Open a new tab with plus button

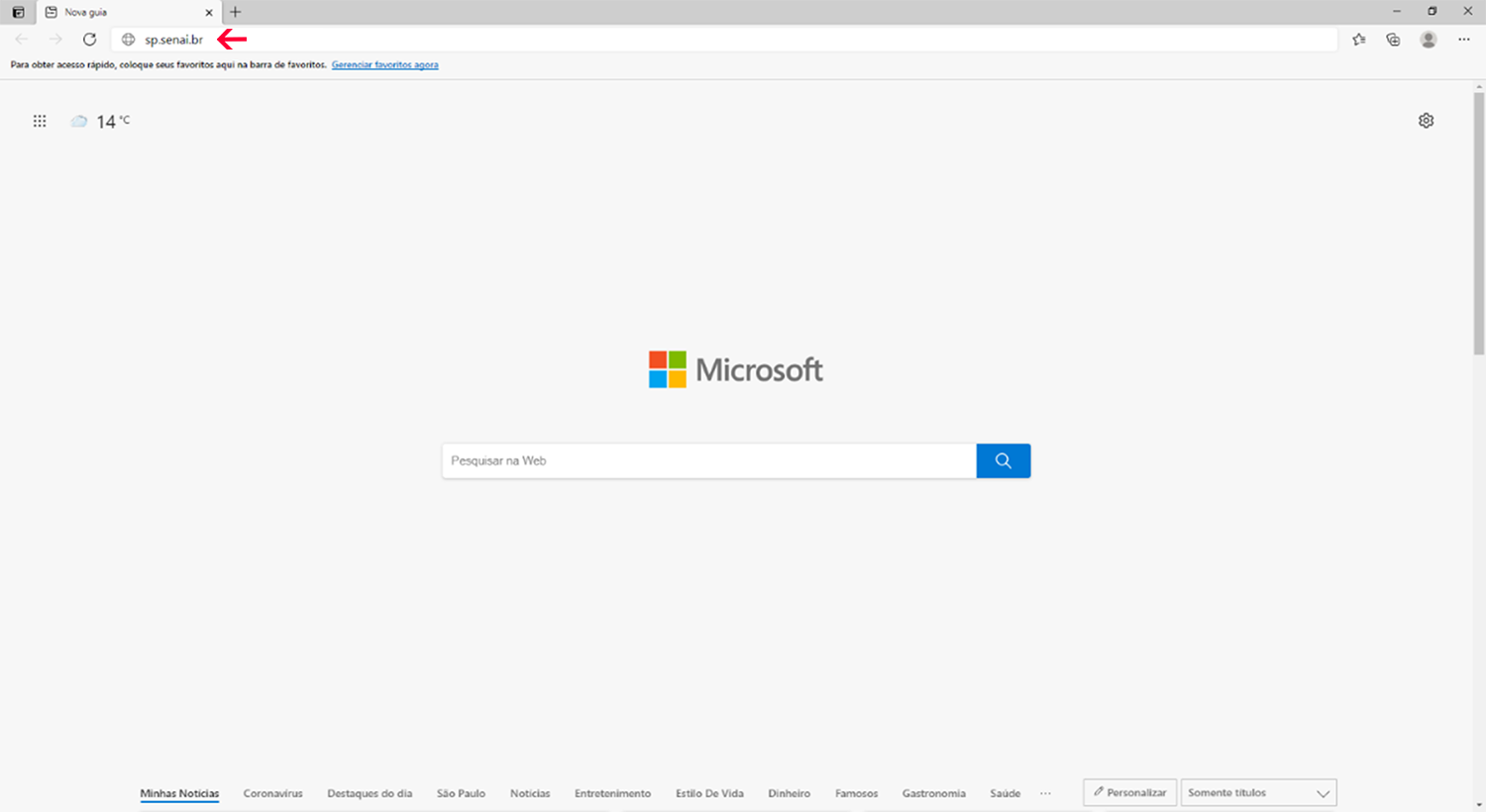(x=235, y=12)
